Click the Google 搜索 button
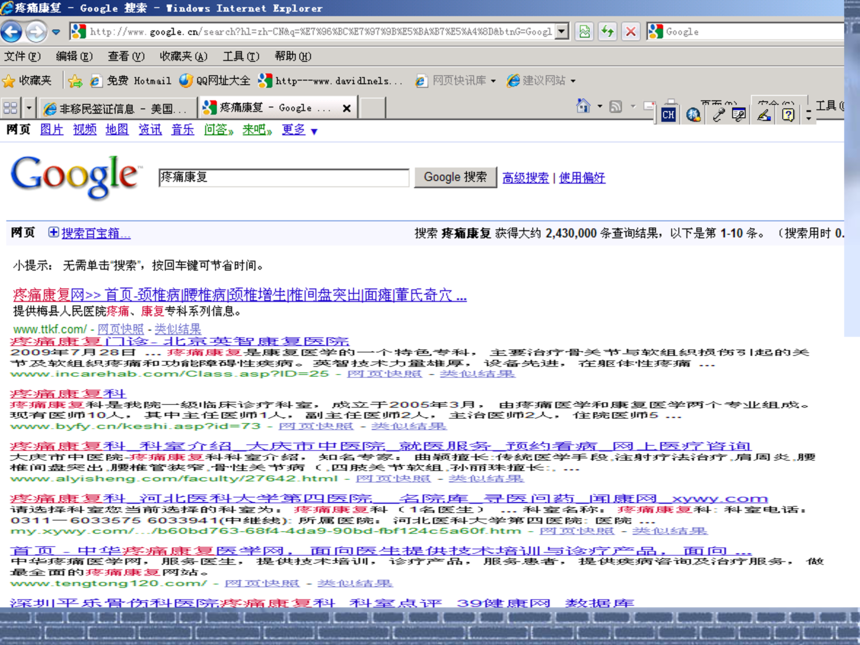 [455, 177]
